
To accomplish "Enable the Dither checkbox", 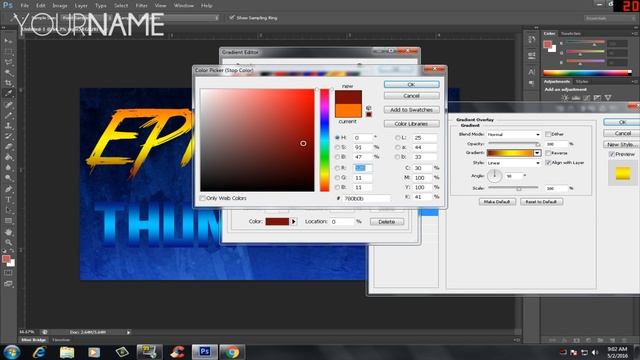I will pos(548,134).
